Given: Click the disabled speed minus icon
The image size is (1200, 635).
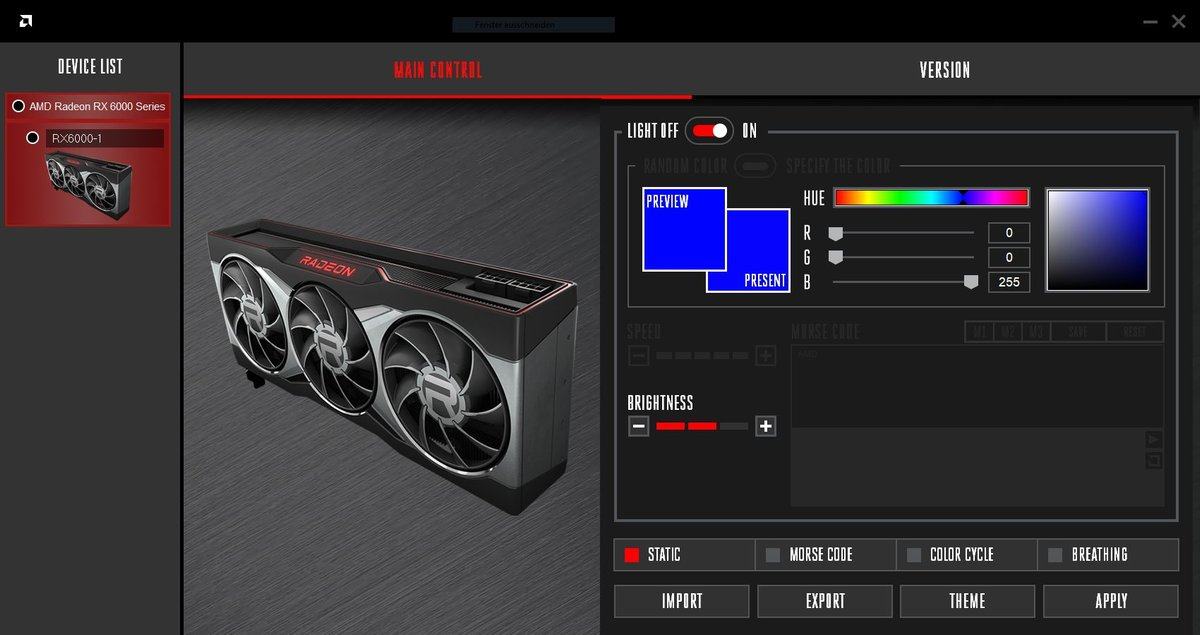Looking at the screenshot, I should (639, 355).
